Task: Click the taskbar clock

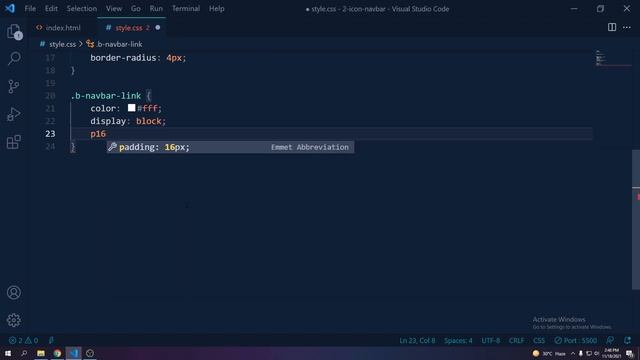Action: (611, 353)
